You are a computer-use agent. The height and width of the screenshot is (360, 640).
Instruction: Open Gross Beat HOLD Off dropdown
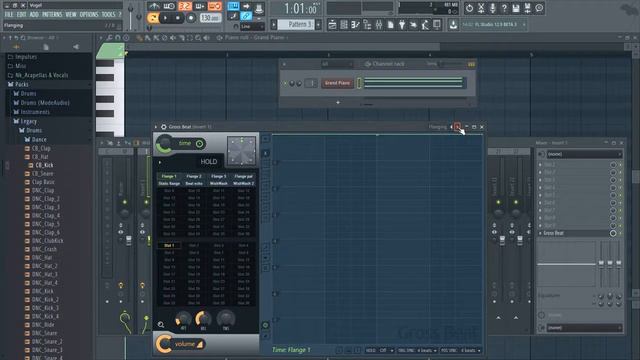[x=380, y=350]
